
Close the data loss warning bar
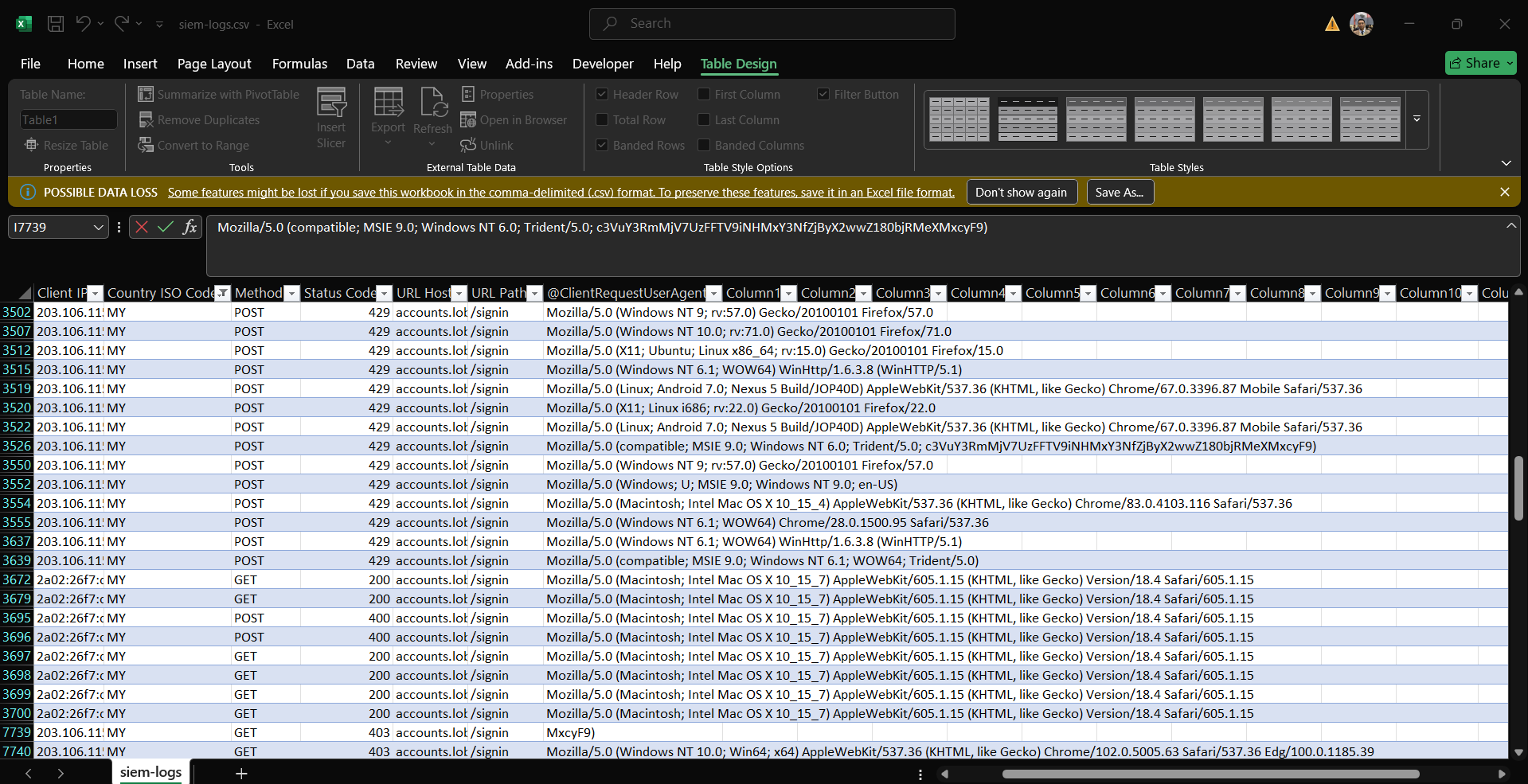[x=1504, y=192]
